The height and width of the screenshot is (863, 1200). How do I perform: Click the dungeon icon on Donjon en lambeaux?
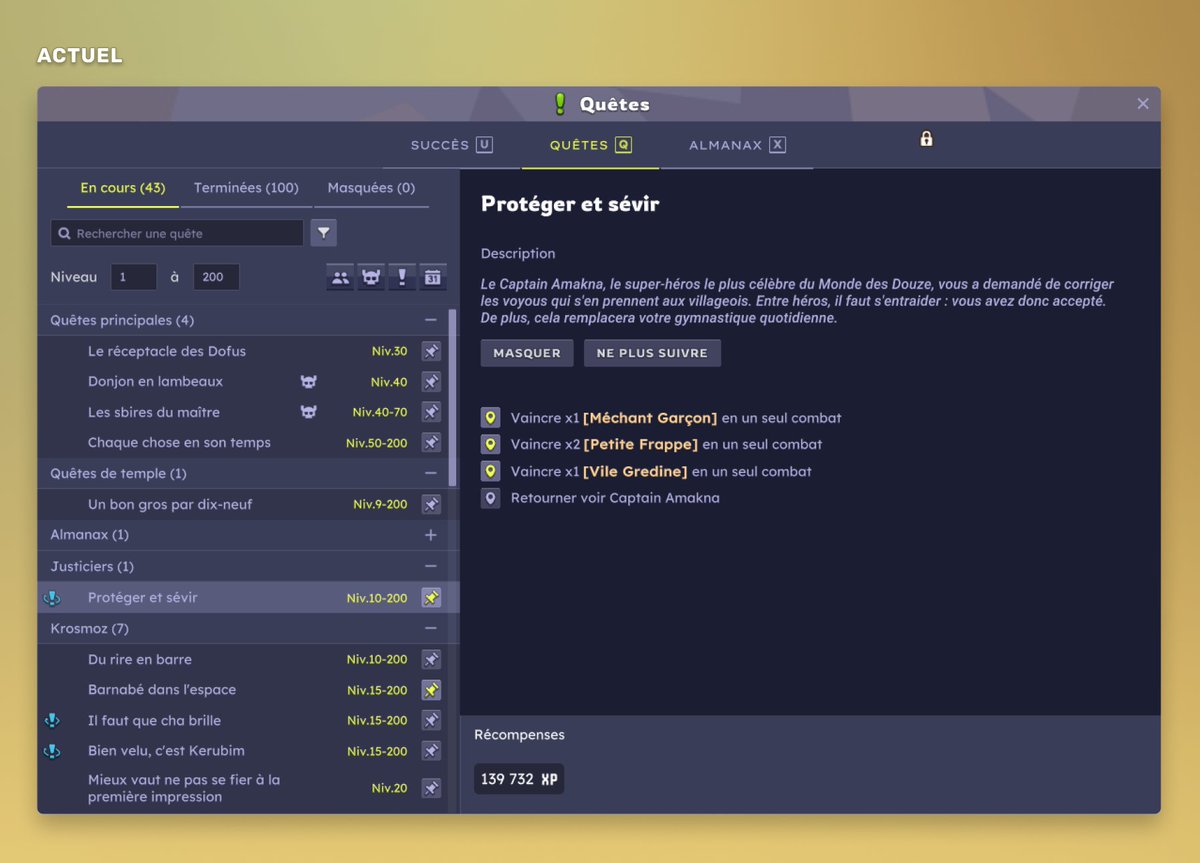click(x=309, y=382)
